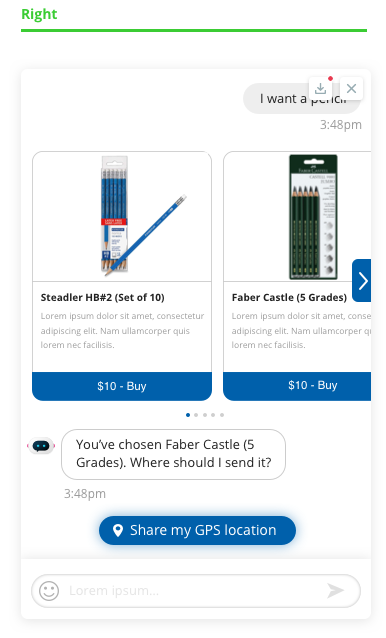Select the third carousel pagination dot
The width and height of the screenshot is (386, 638).
(205, 415)
